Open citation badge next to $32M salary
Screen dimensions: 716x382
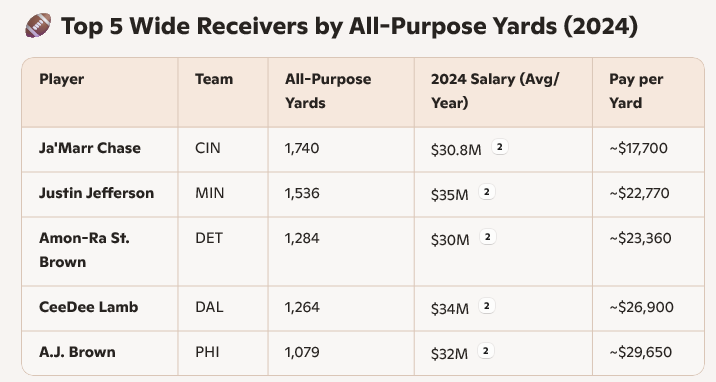(486, 351)
